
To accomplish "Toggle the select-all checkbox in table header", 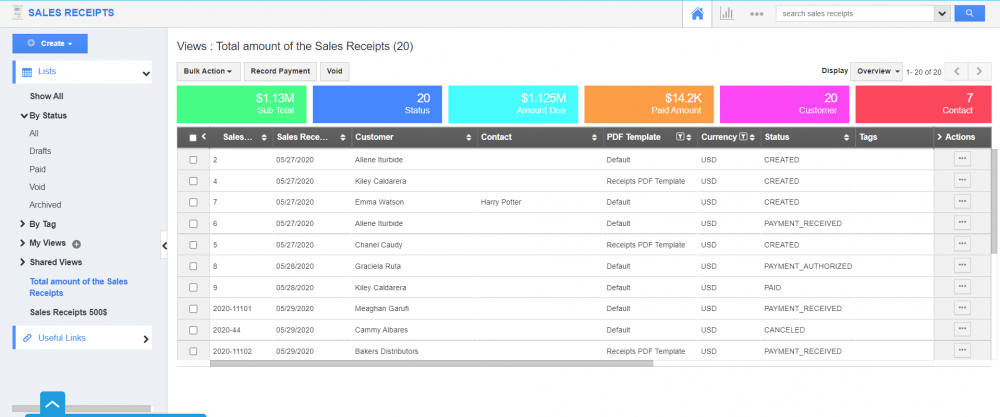I will coord(193,137).
